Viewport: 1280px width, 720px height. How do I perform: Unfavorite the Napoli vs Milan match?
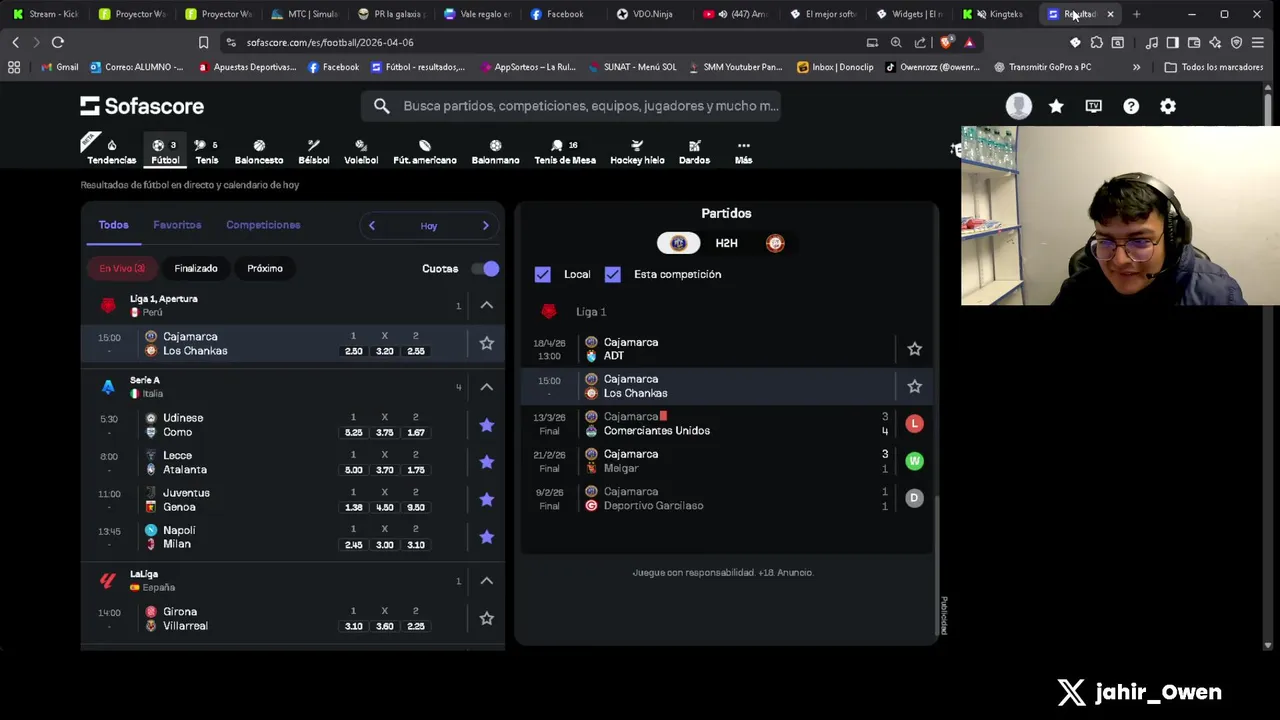pyautogui.click(x=486, y=537)
